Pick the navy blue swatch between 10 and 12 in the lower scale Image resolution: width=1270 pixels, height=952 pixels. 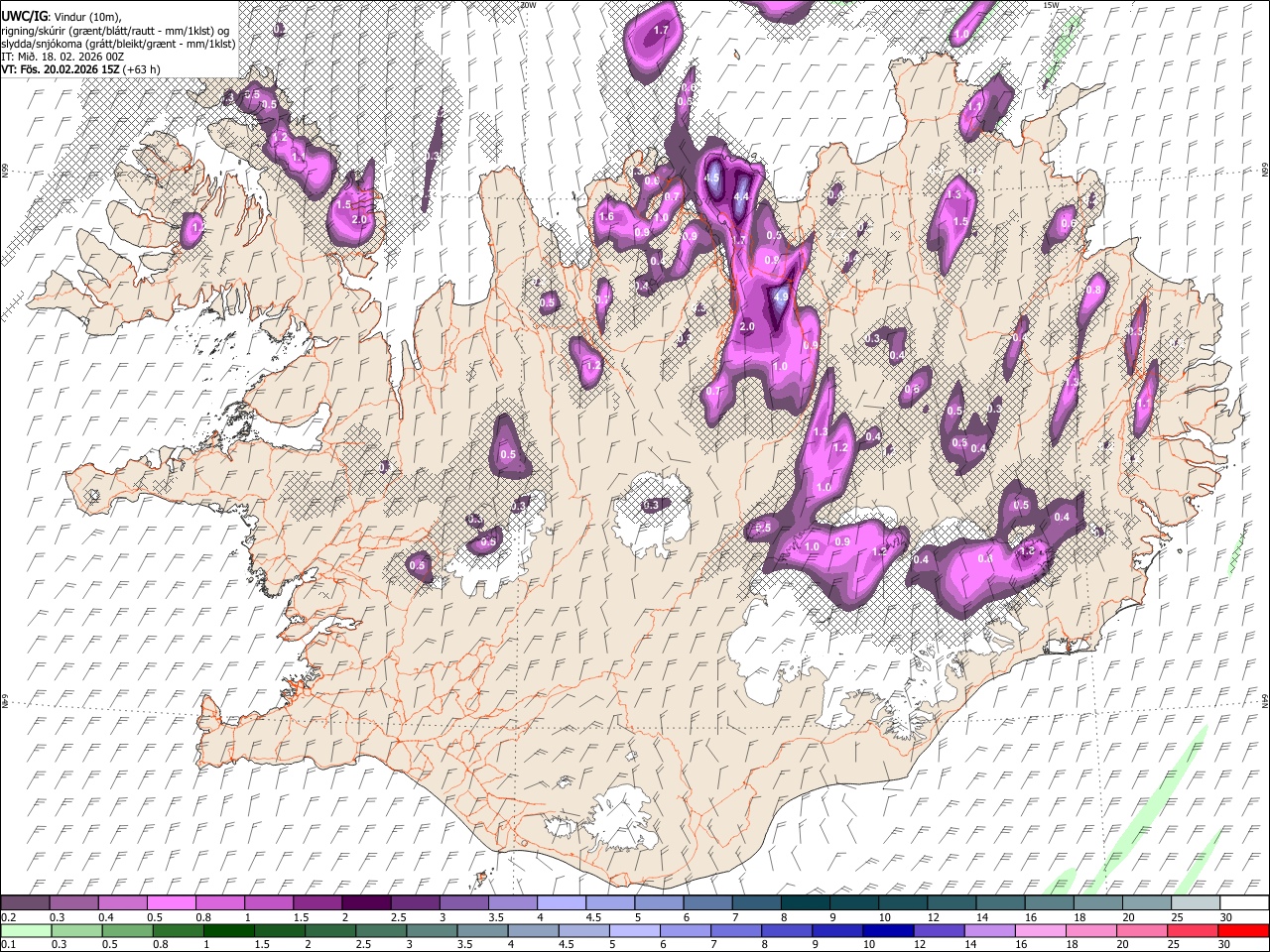(886, 930)
